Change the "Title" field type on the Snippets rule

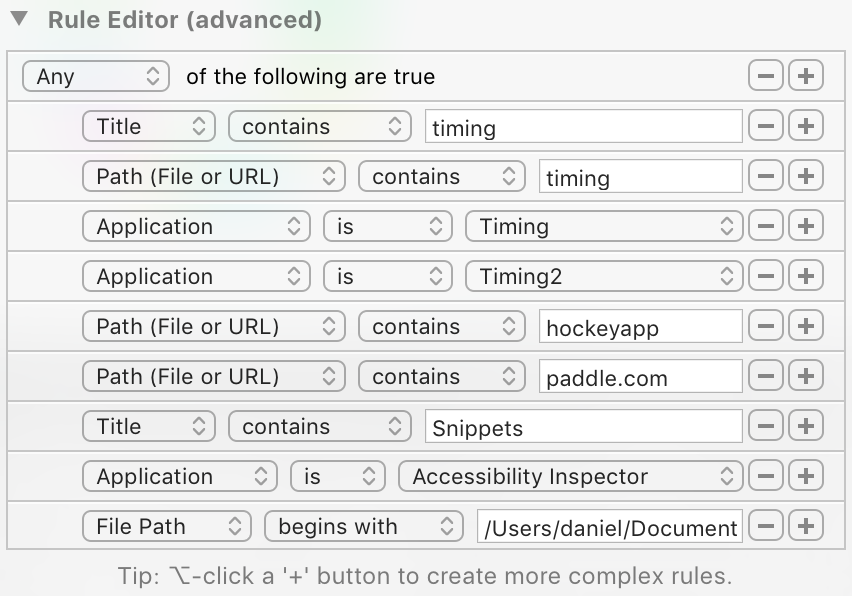tap(148, 426)
